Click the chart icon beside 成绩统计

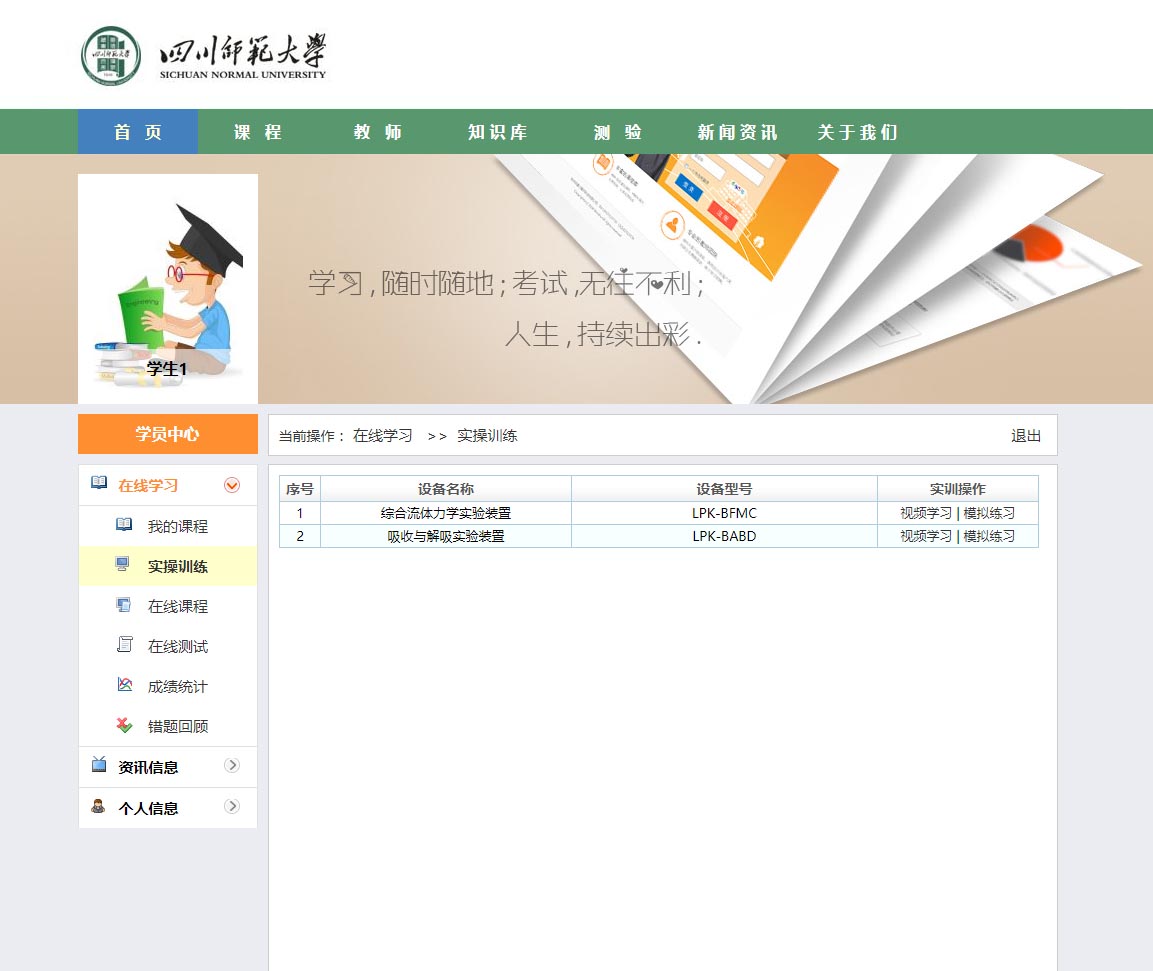tap(124, 685)
